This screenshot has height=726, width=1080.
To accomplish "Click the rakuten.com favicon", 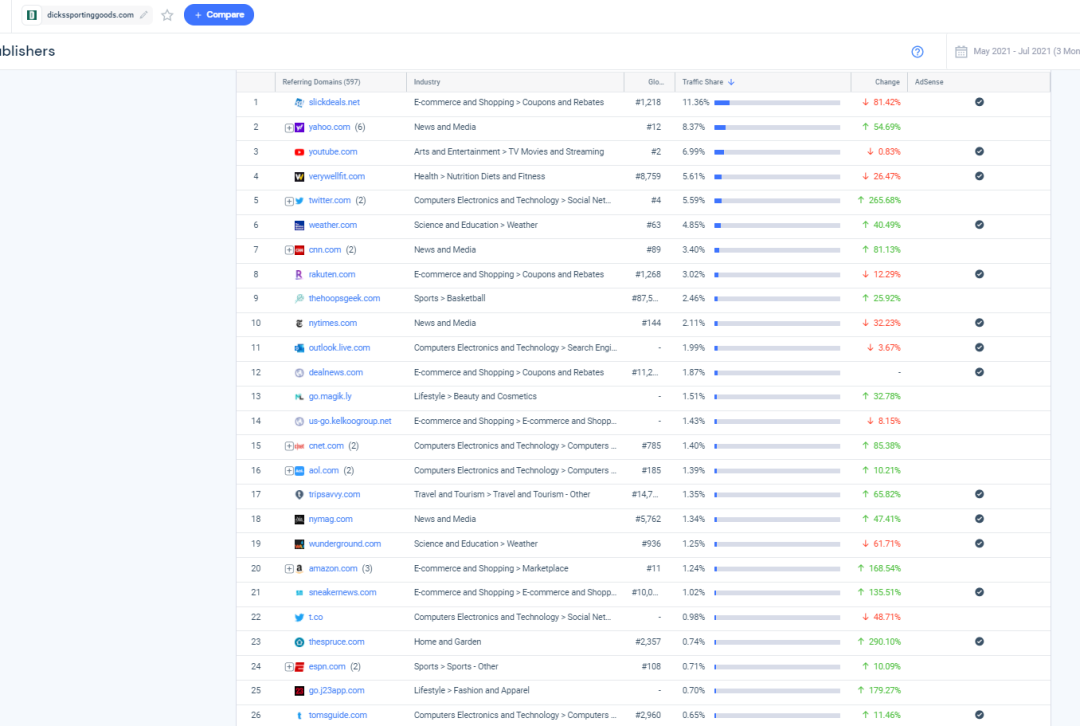I will [299, 275].
